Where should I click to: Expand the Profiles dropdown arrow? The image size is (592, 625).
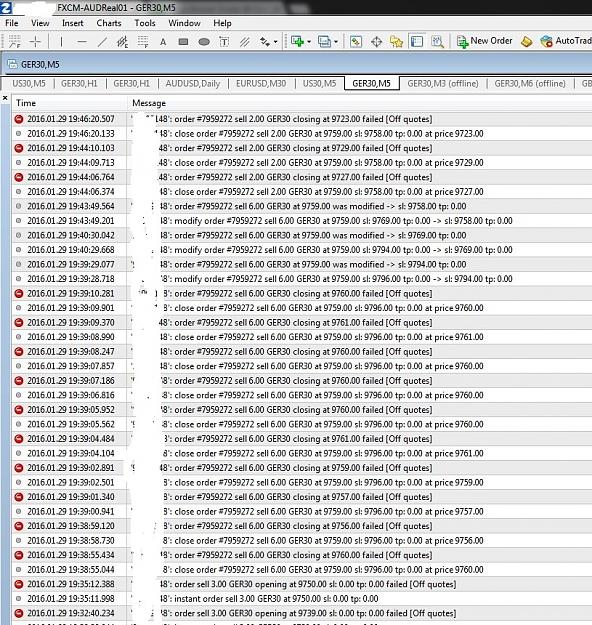click(x=336, y=41)
